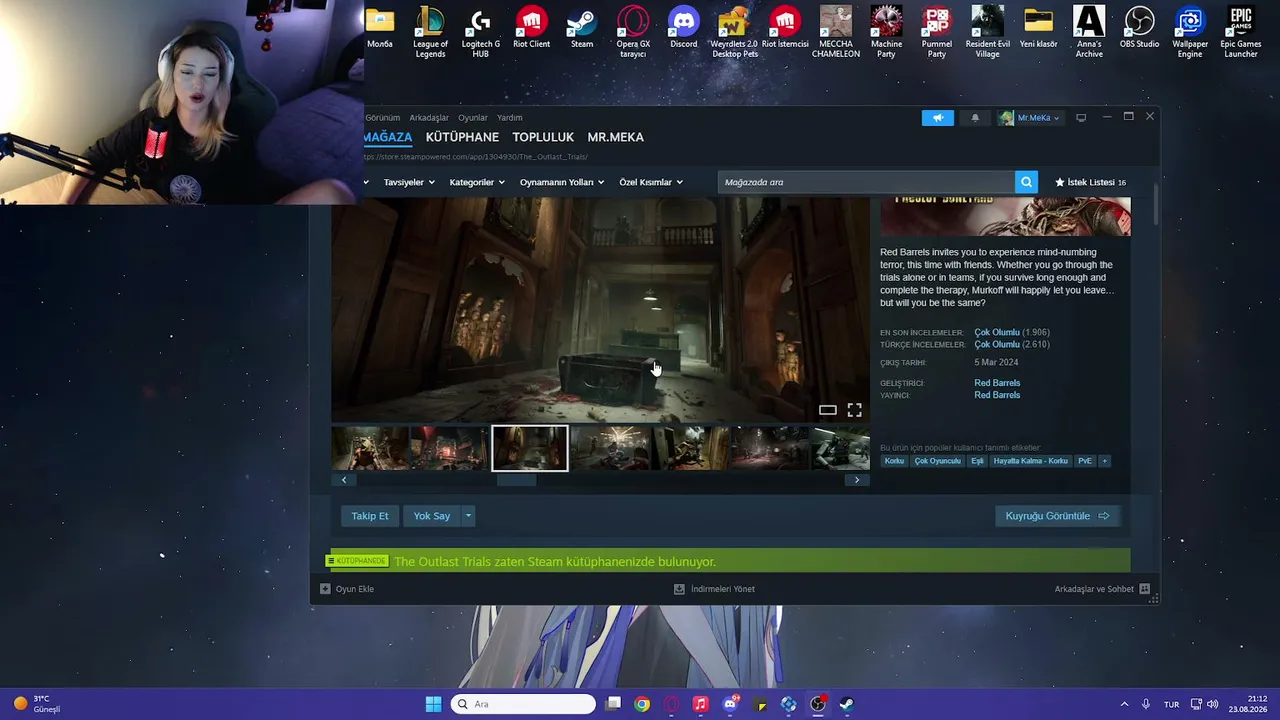1280x720 pixels.
Task: Click the Yok Say button
Action: pyautogui.click(x=432, y=516)
